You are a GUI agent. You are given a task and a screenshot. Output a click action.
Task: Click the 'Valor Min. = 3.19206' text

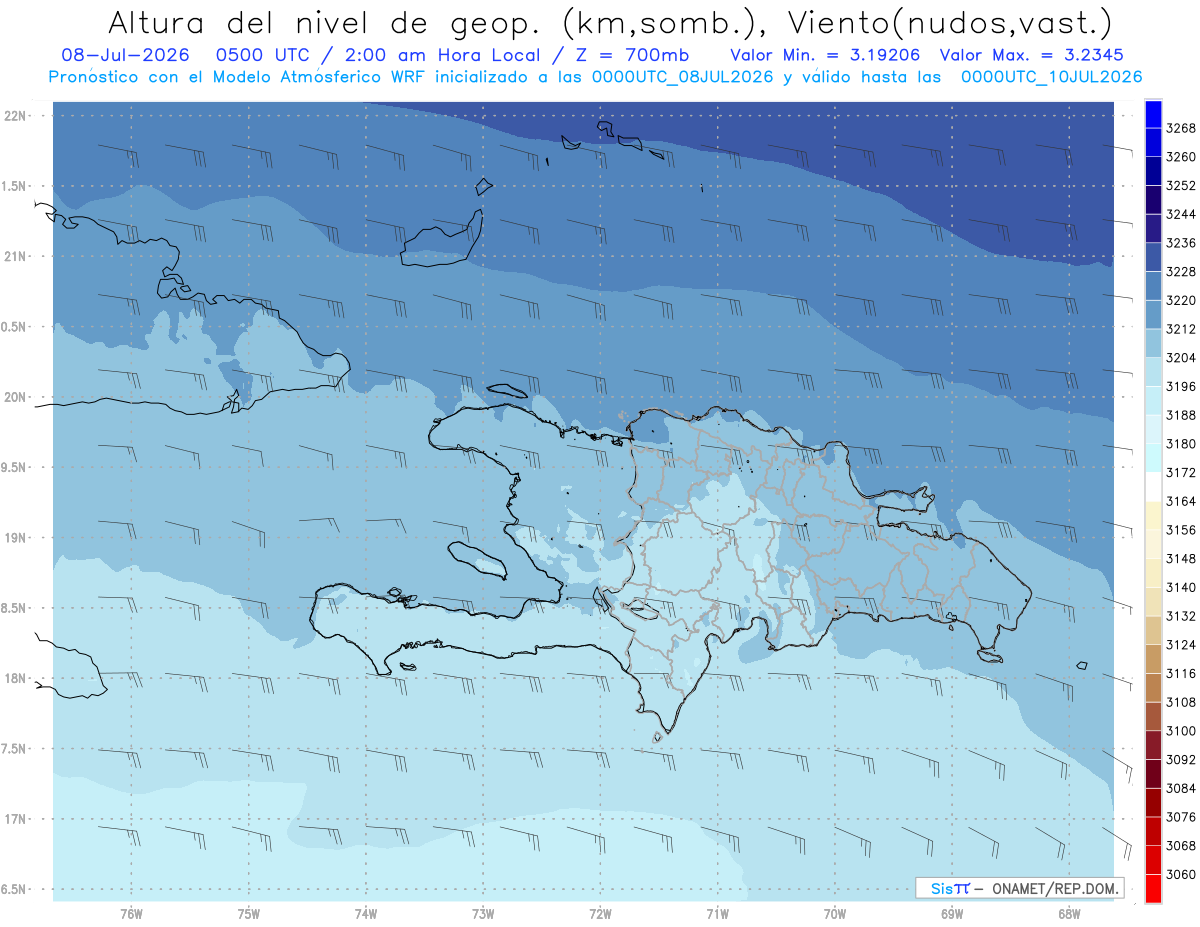[x=825, y=55]
